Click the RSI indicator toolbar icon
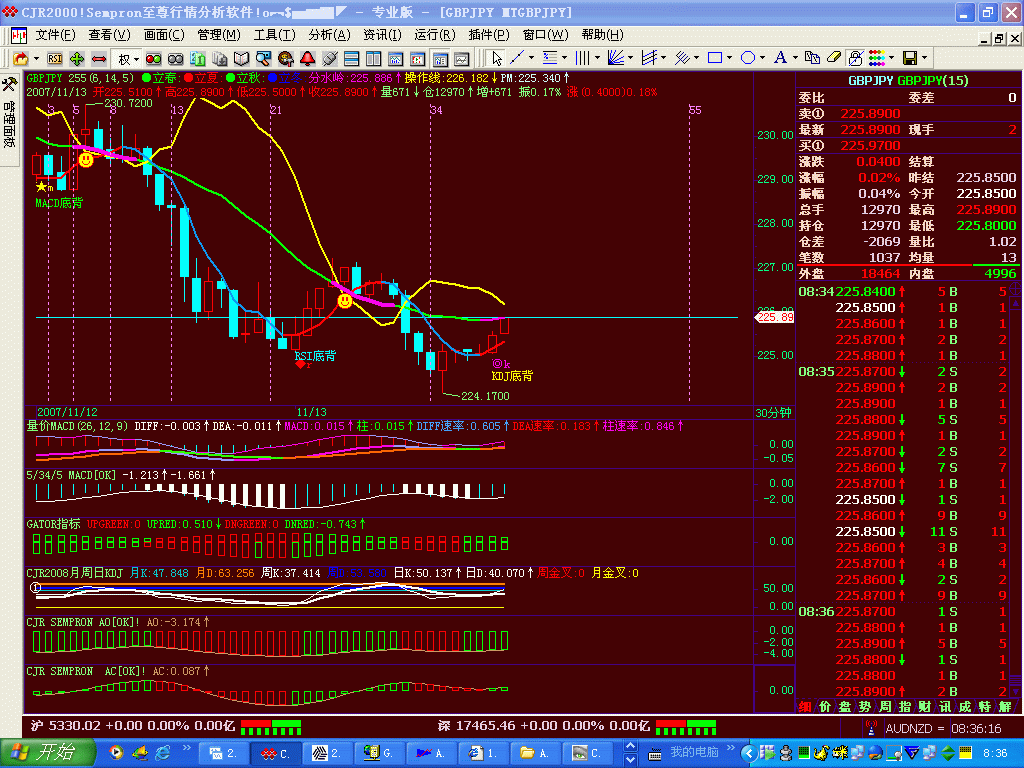Screen dimensions: 1024x768 [x=55, y=59]
